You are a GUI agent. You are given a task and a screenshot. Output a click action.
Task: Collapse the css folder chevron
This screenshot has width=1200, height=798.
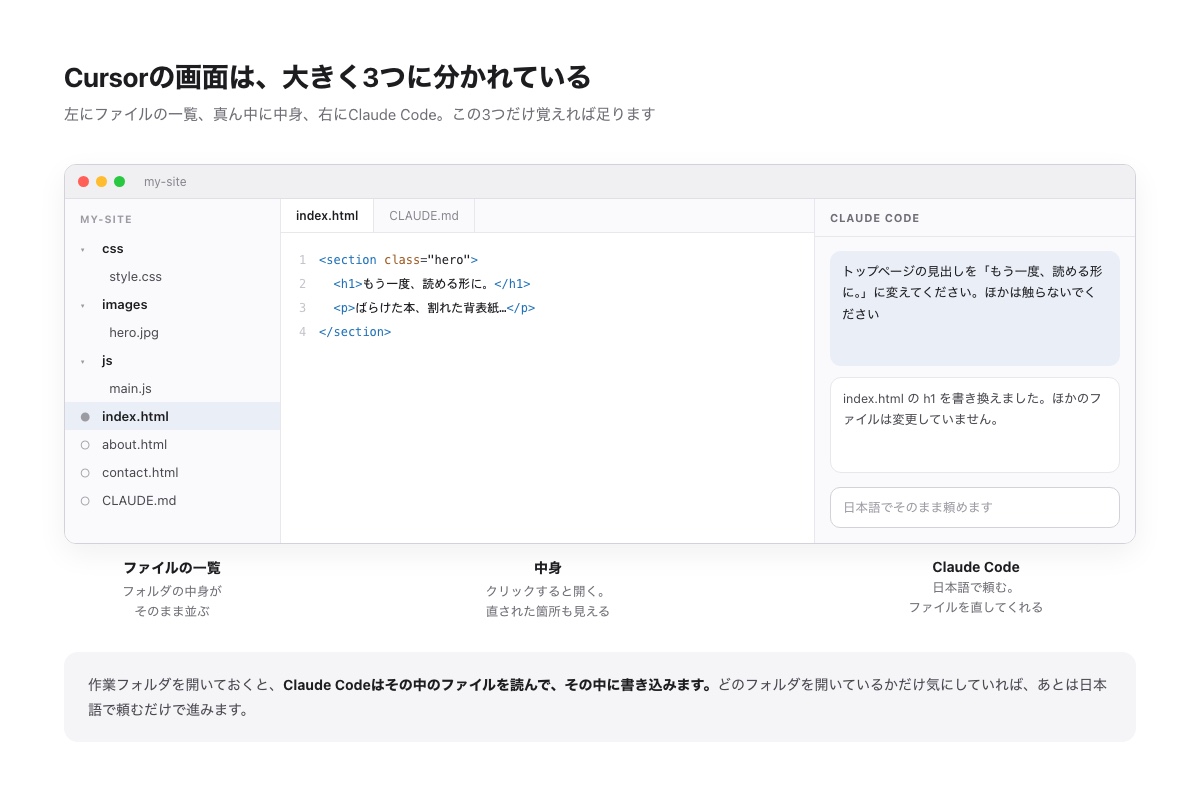(83, 249)
